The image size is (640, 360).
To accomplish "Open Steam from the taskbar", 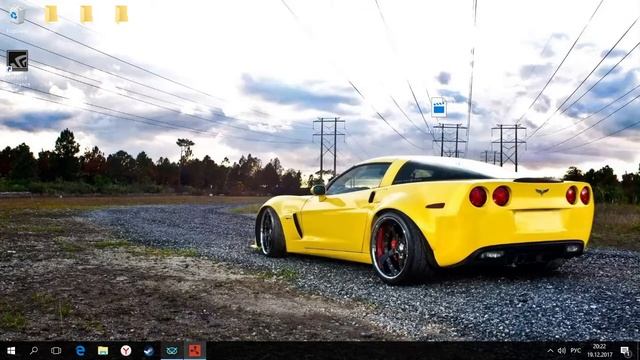I will coord(149,351).
